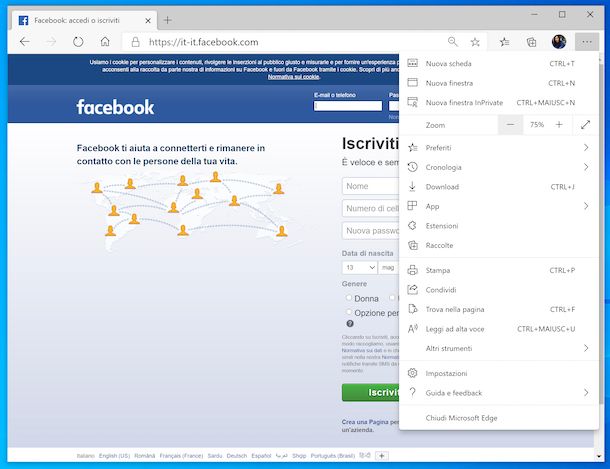Increase zoom with the plus button
The image size is (610, 469).
[x=559, y=125]
